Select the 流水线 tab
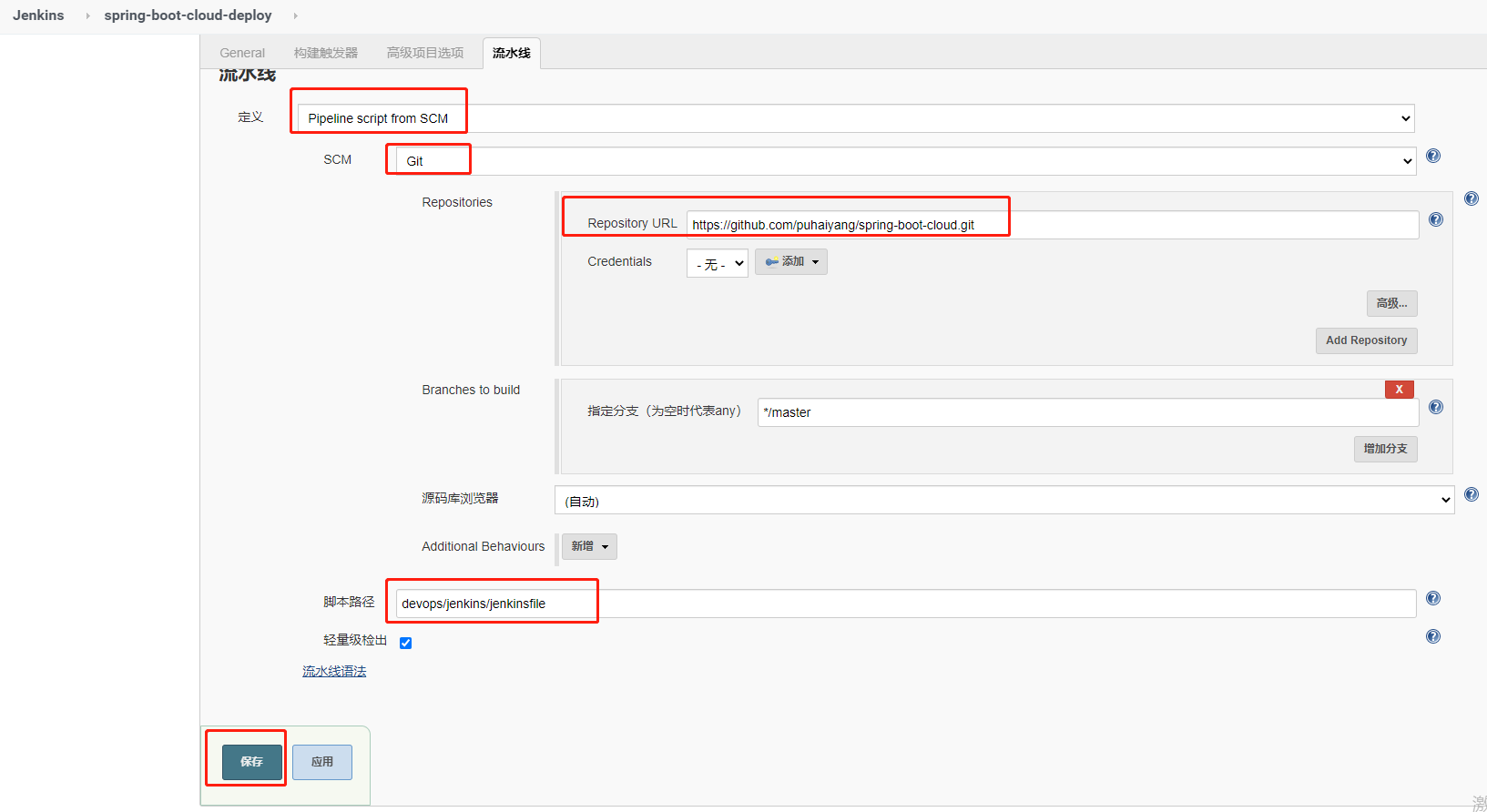 tap(512, 53)
